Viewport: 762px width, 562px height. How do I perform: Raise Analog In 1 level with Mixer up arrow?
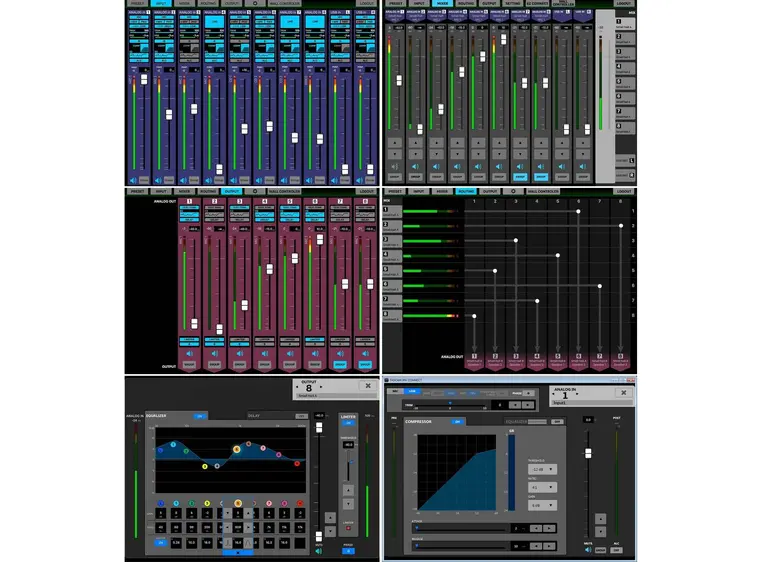click(395, 143)
